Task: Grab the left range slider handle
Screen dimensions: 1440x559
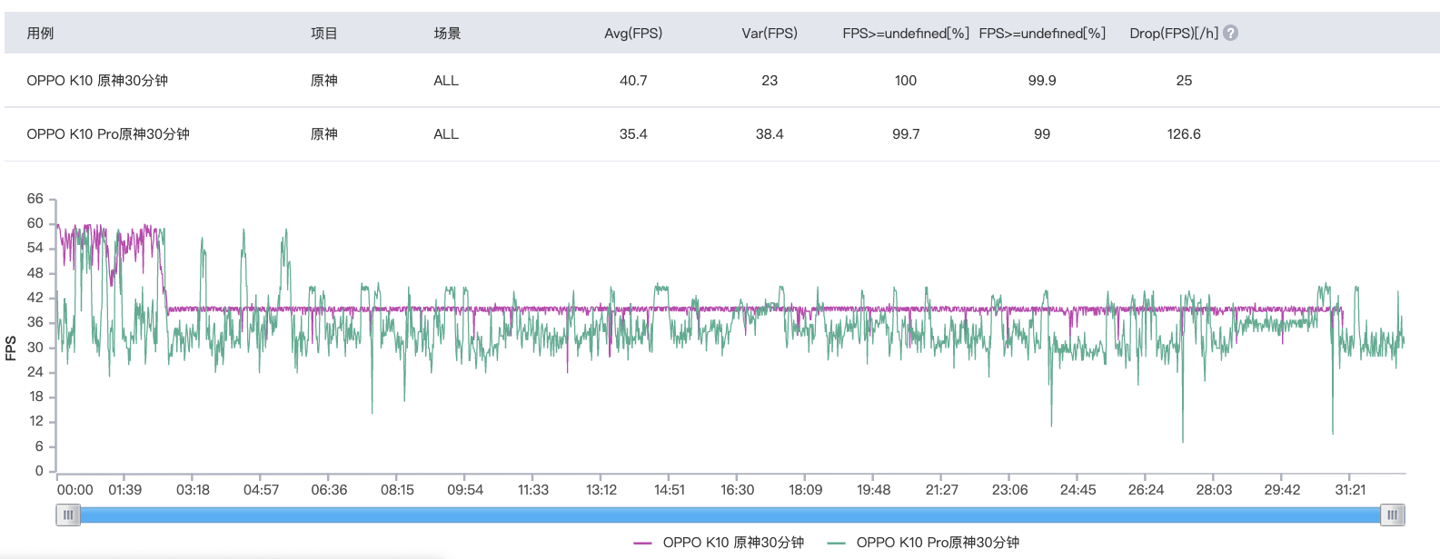Action: coord(68,515)
